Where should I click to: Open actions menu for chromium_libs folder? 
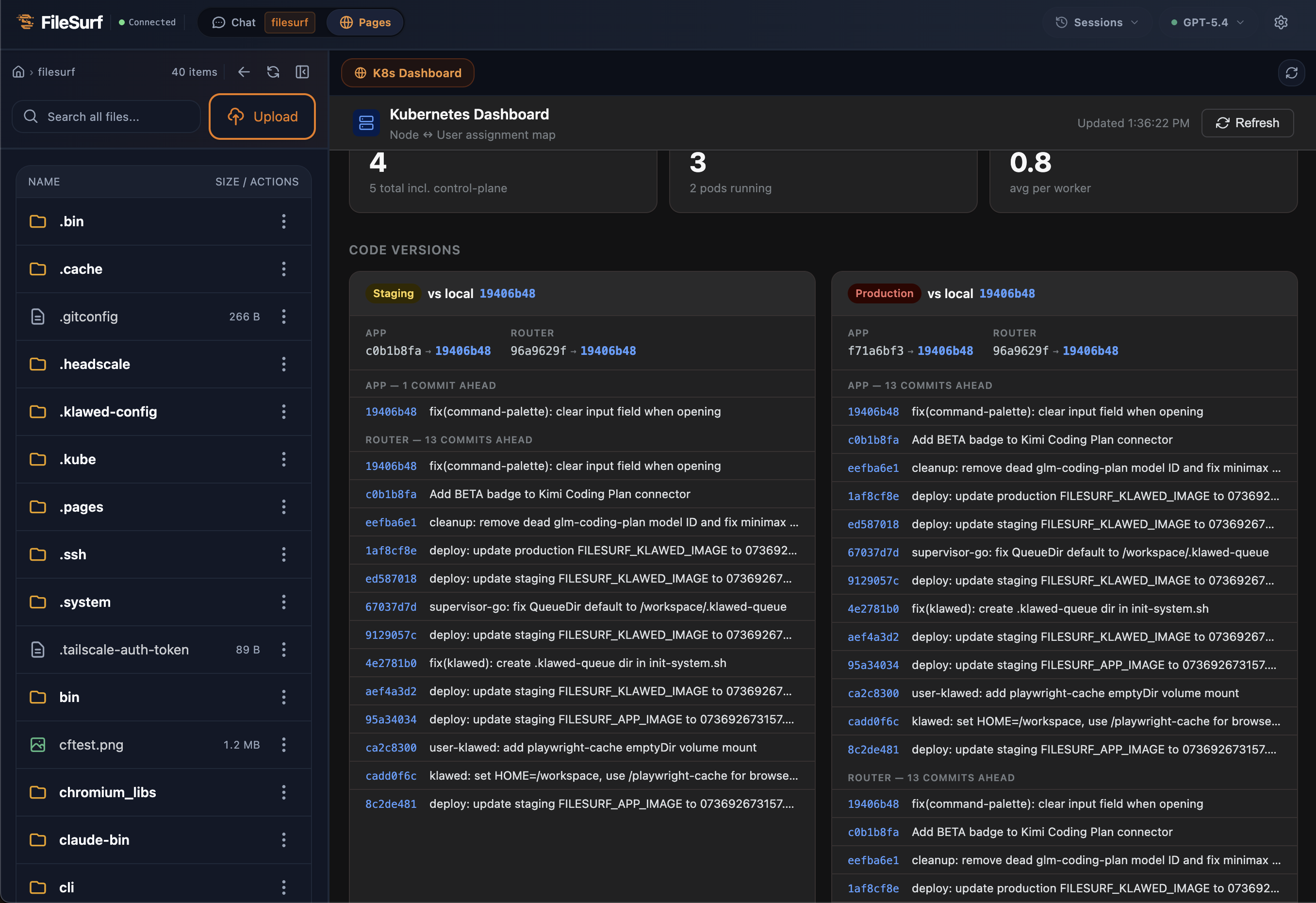tap(284, 792)
